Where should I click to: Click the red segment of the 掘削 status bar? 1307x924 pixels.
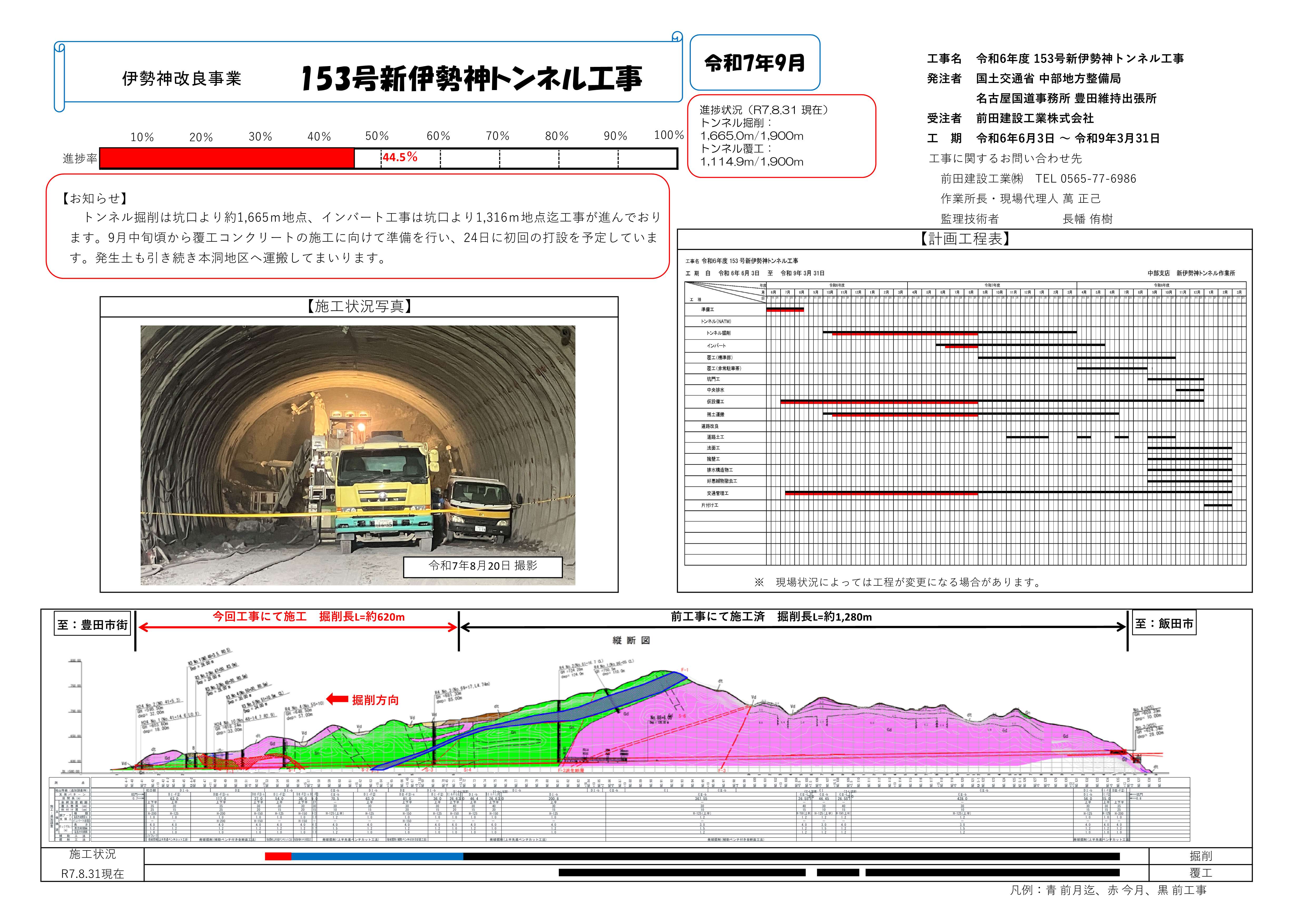278,856
